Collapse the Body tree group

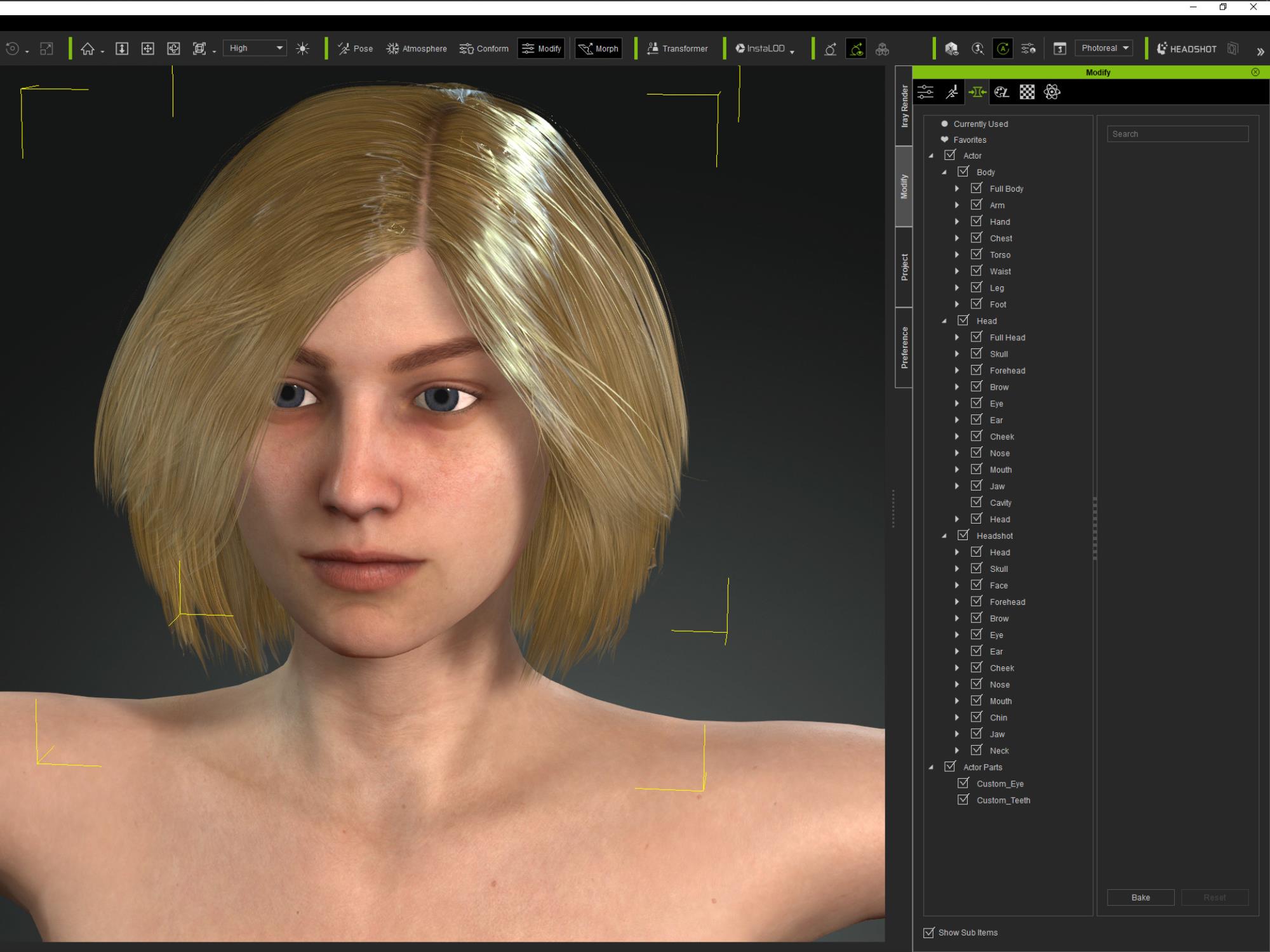pyautogui.click(x=944, y=172)
